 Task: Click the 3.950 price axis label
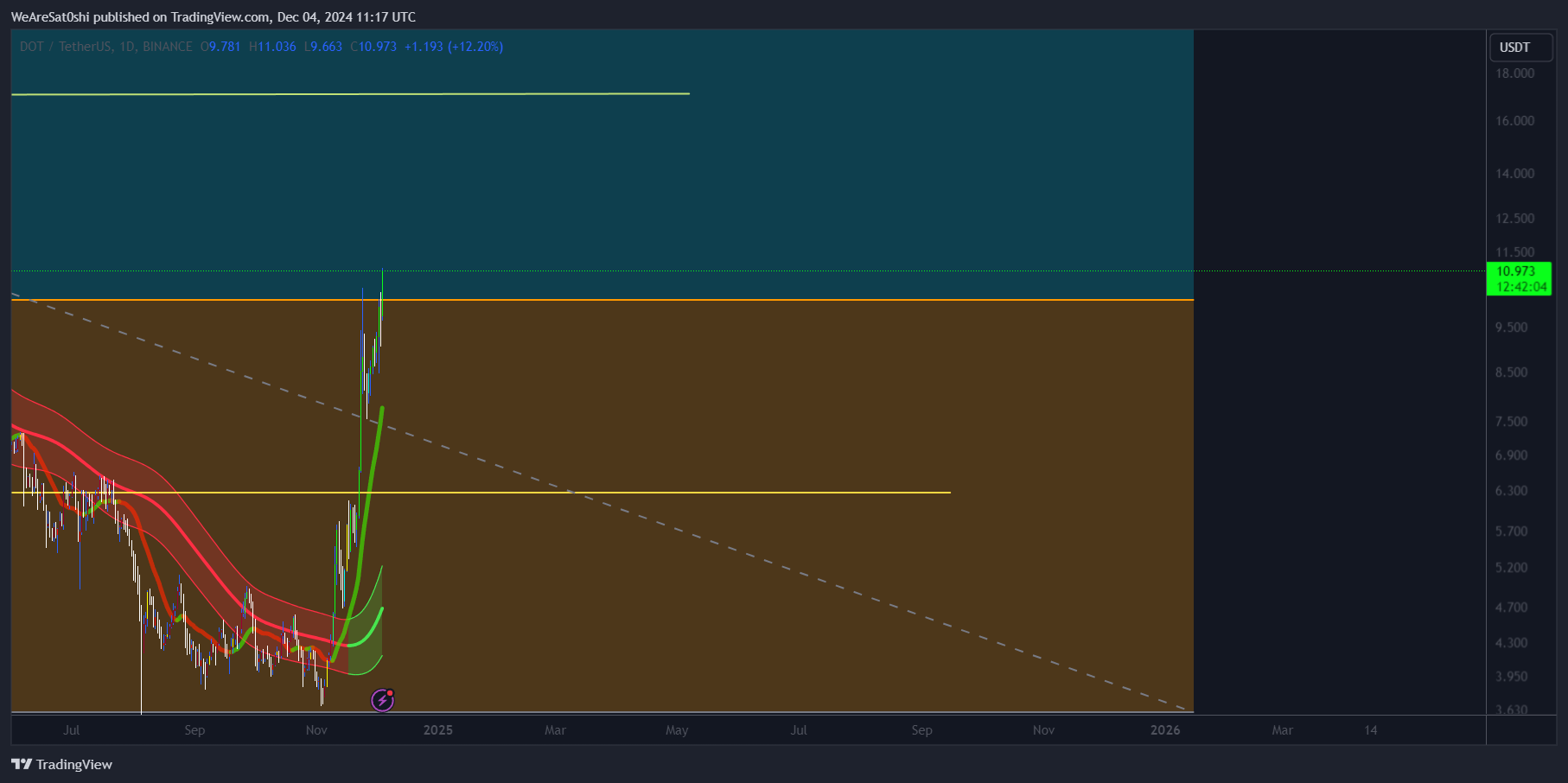click(1512, 677)
